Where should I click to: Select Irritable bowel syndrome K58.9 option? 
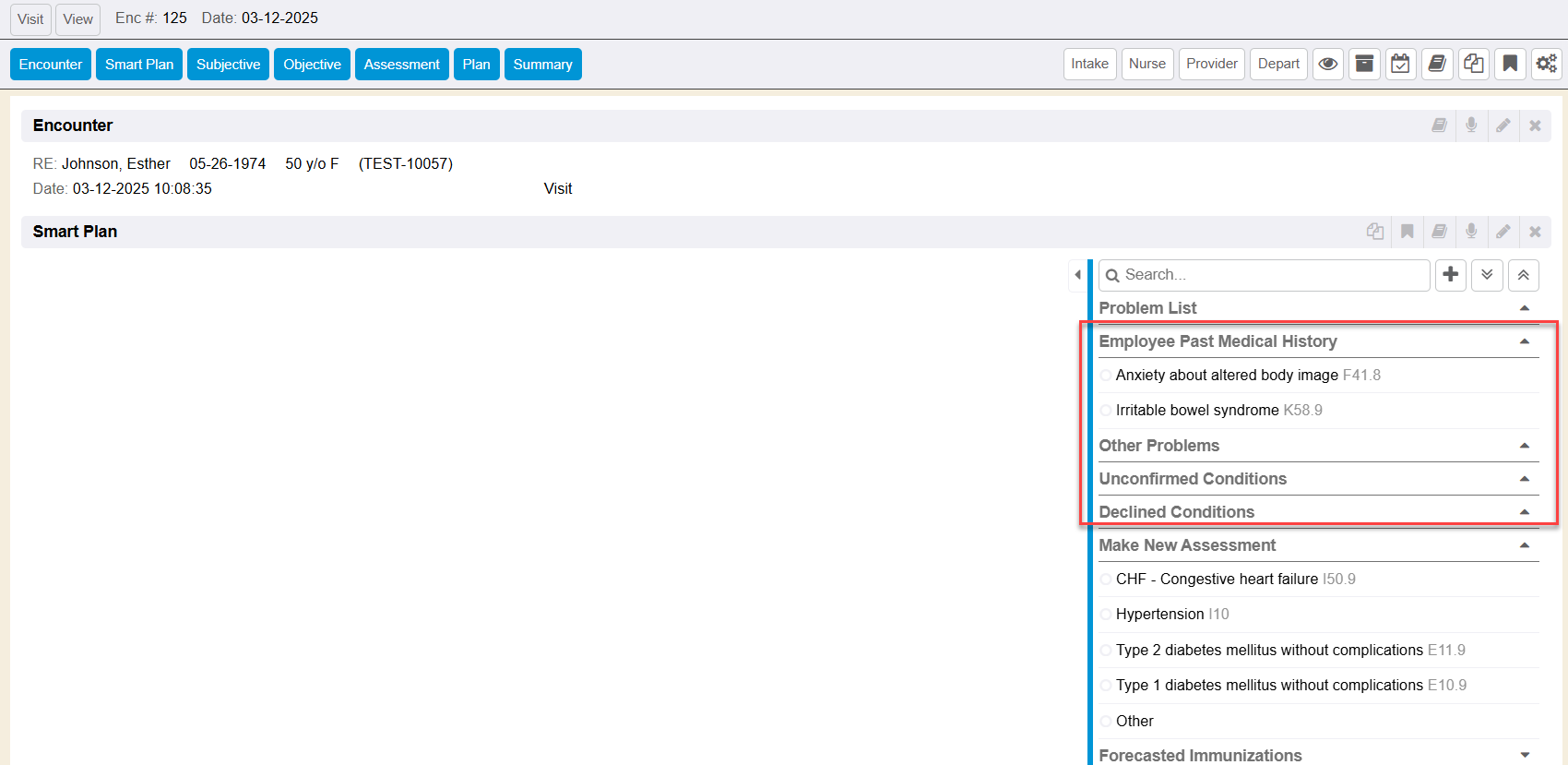(x=1106, y=411)
